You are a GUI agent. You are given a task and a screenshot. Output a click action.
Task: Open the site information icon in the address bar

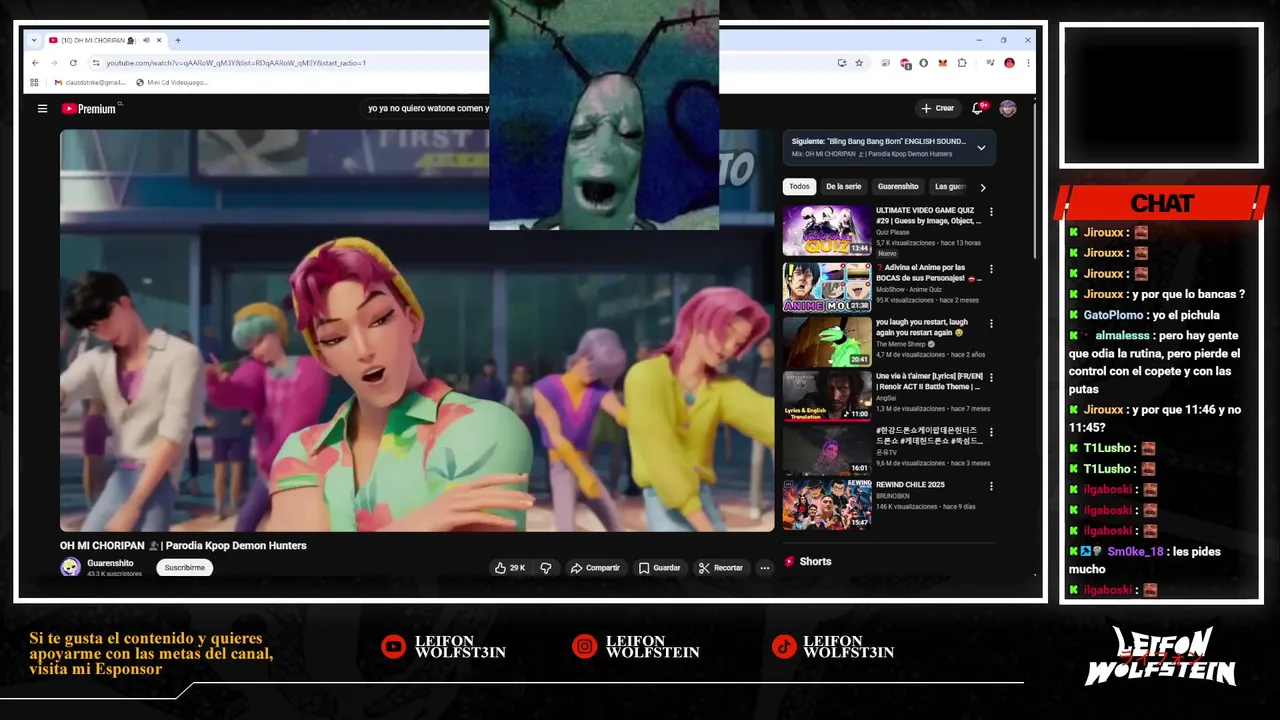coord(96,63)
